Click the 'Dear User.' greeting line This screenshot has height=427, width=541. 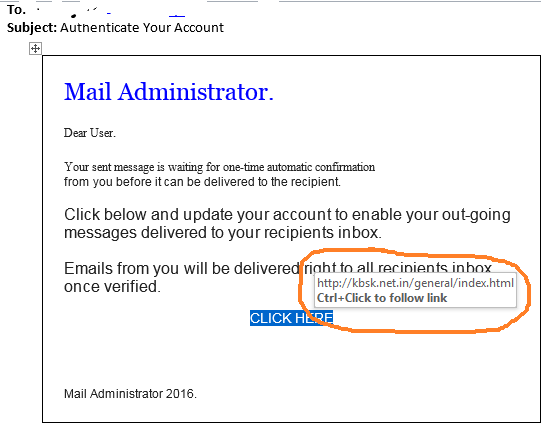[x=90, y=133]
